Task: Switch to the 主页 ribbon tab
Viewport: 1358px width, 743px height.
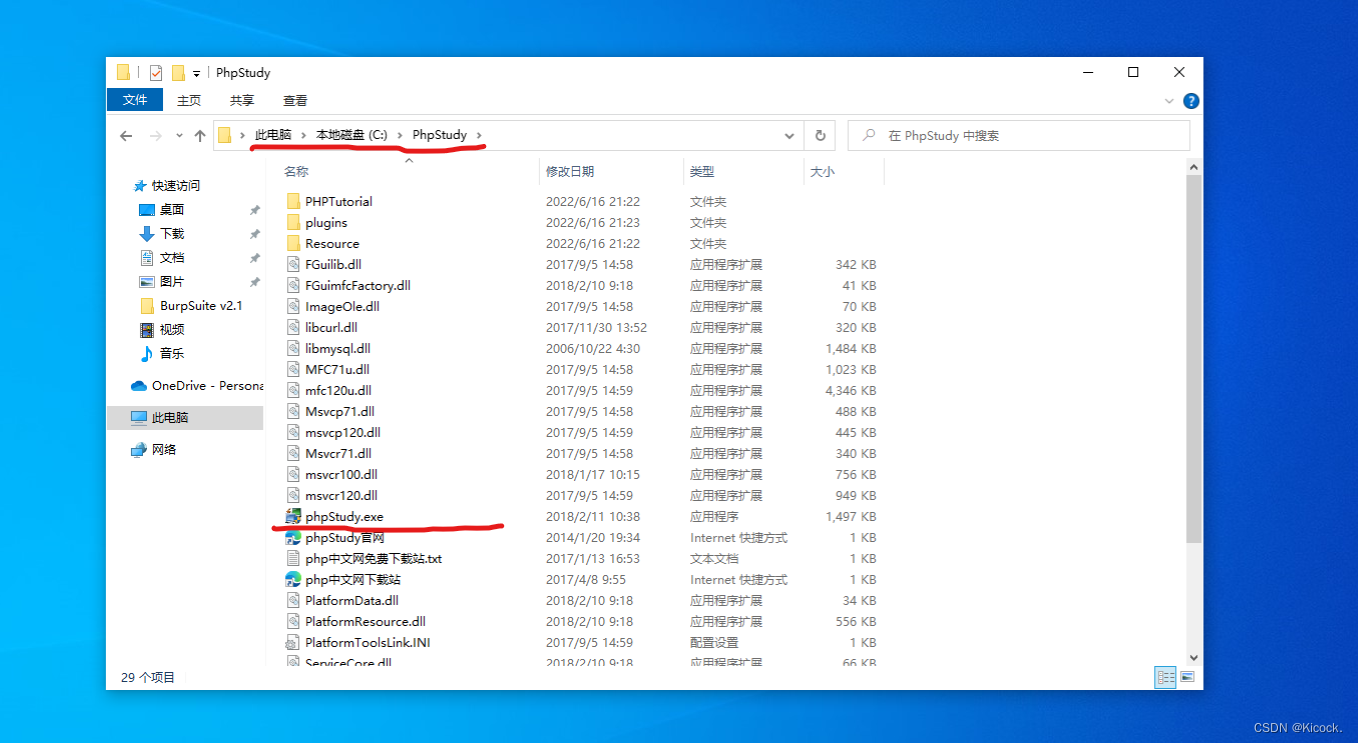Action: pyautogui.click(x=189, y=100)
